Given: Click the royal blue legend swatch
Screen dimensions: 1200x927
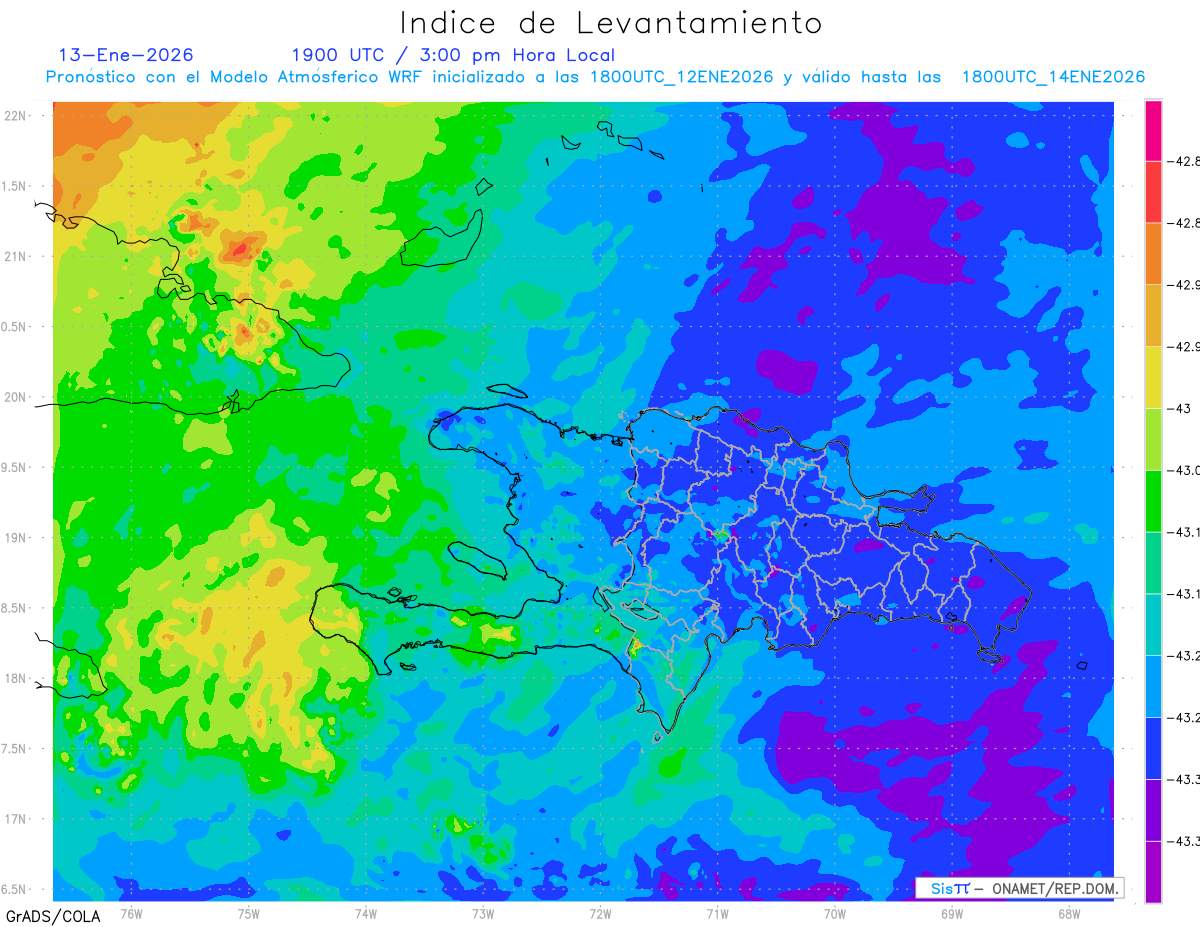Looking at the screenshot, I should pyautogui.click(x=1153, y=748).
